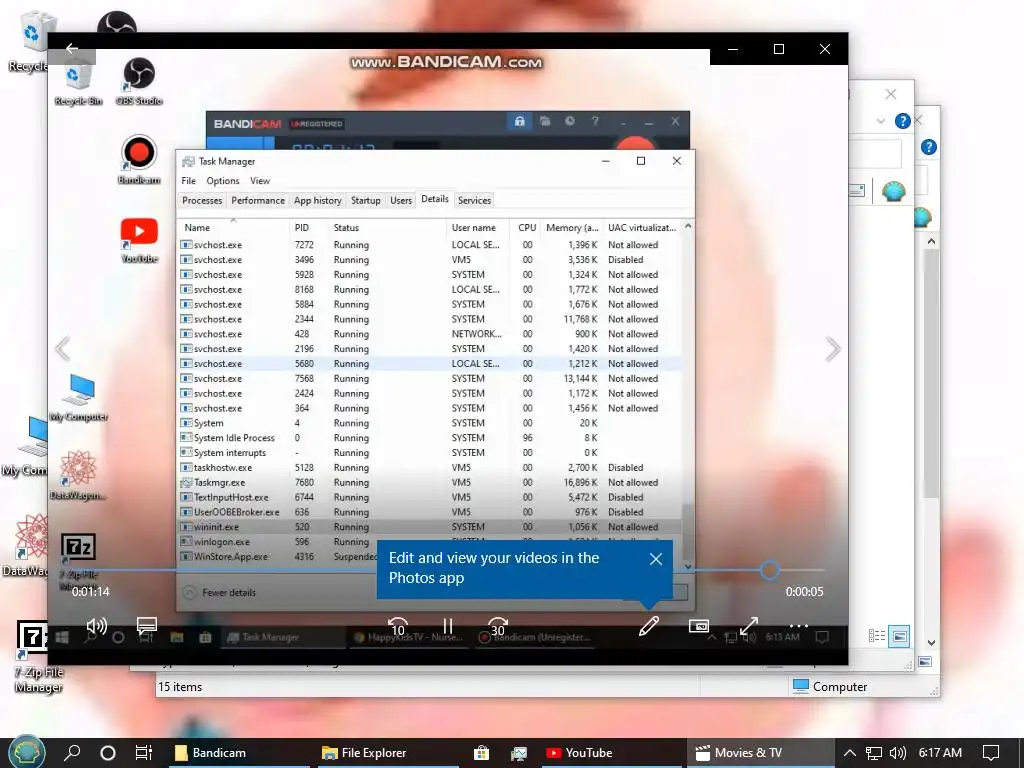Image resolution: width=1024 pixels, height=768 pixels.
Task: Click the scroll up arrow in File Explorer
Action: point(931,242)
